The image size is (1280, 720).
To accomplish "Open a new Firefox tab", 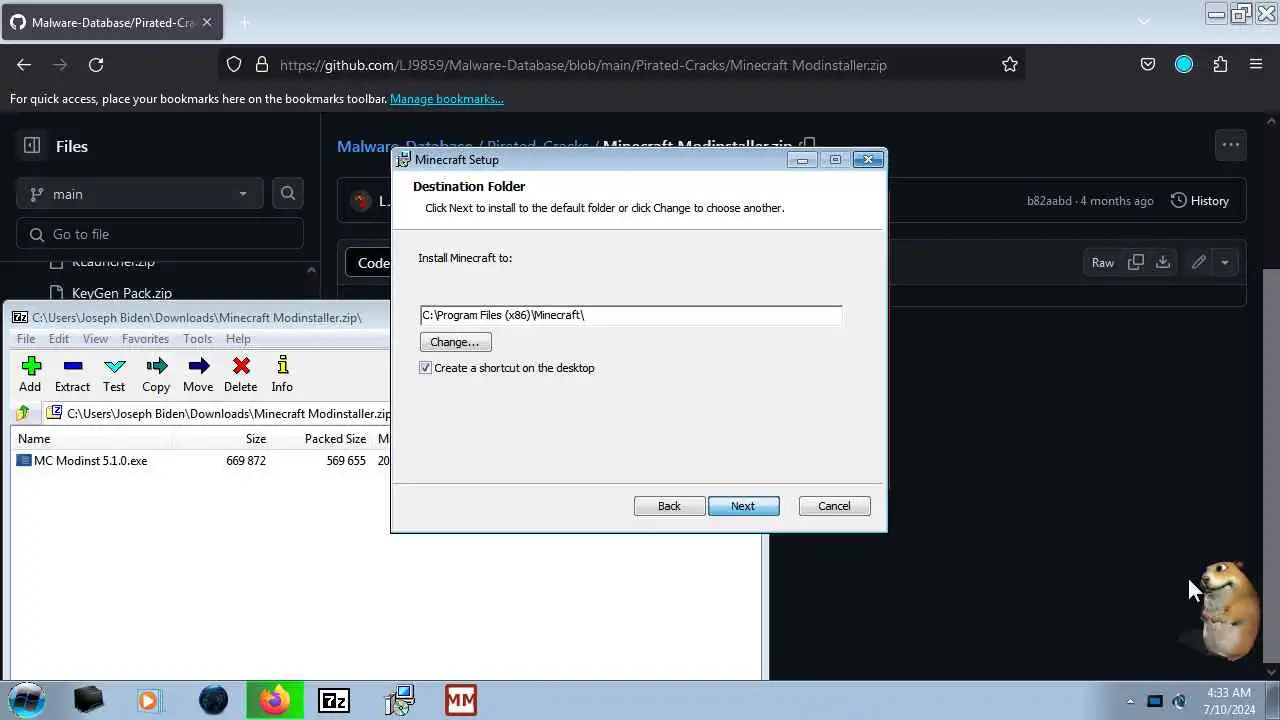I will (245, 22).
